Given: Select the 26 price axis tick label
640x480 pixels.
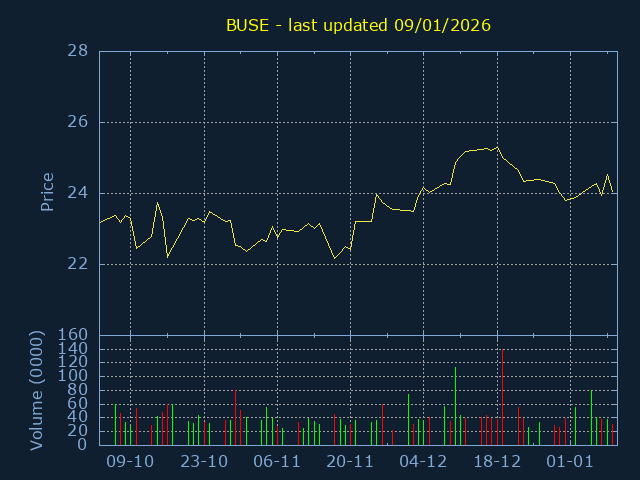Looking at the screenshot, I should 77,122.
